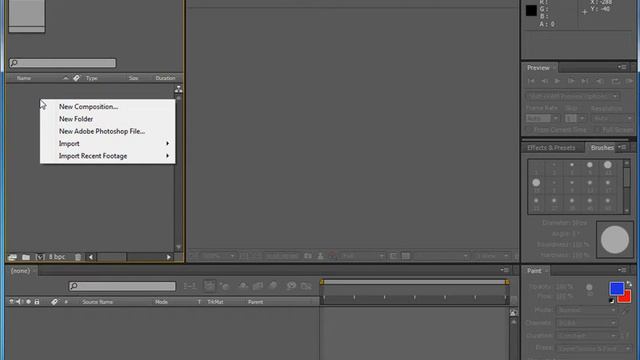The image size is (640, 360).
Task: Click the timeline layer search field
Action: pos(122,286)
